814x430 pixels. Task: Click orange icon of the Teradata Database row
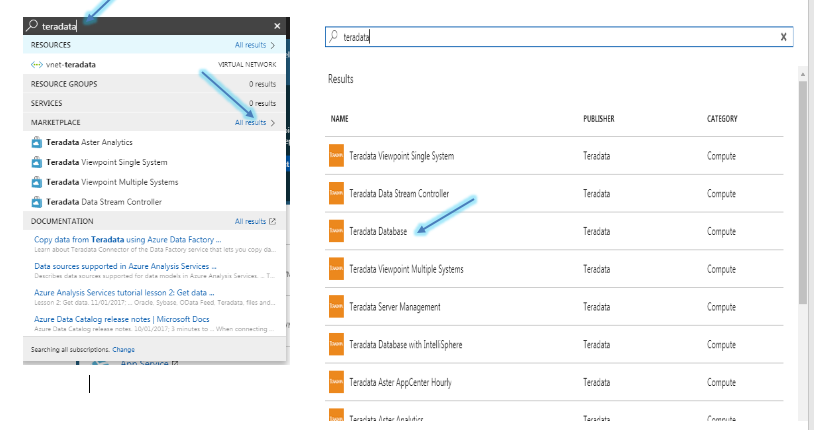pos(336,231)
